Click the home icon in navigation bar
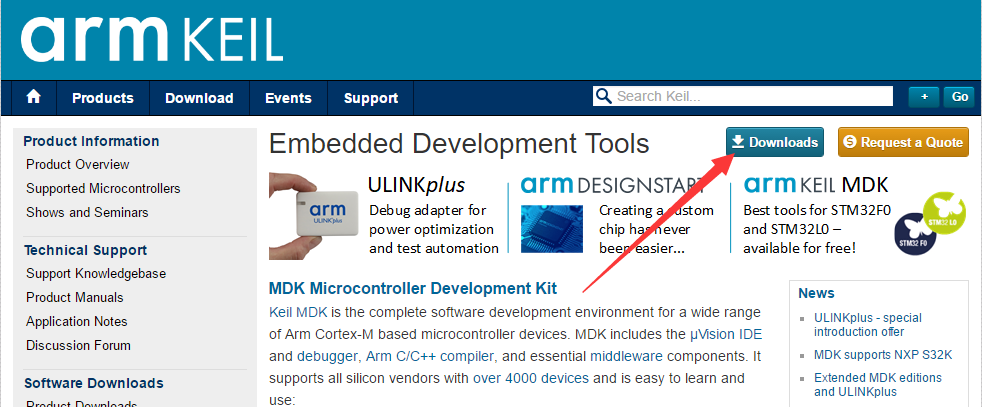982x407 pixels. tap(33, 97)
